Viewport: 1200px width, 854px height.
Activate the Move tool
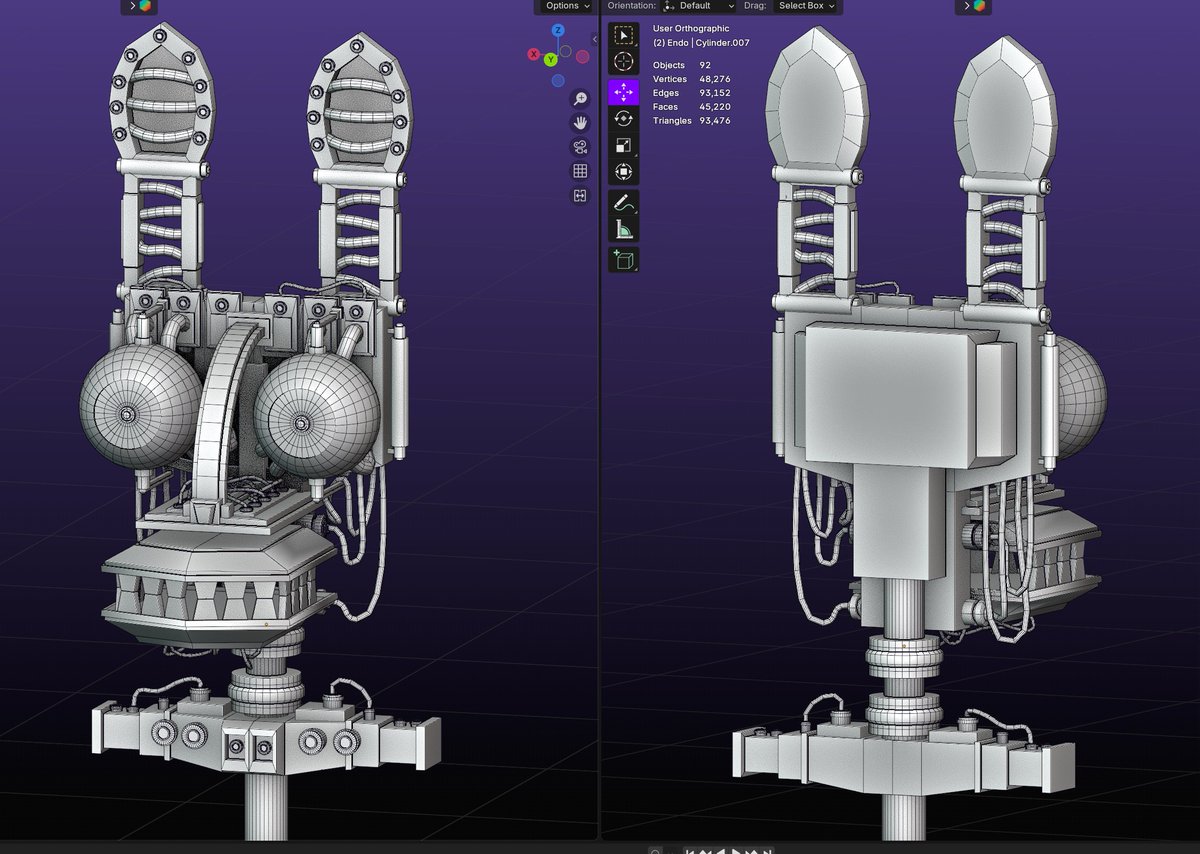point(624,92)
